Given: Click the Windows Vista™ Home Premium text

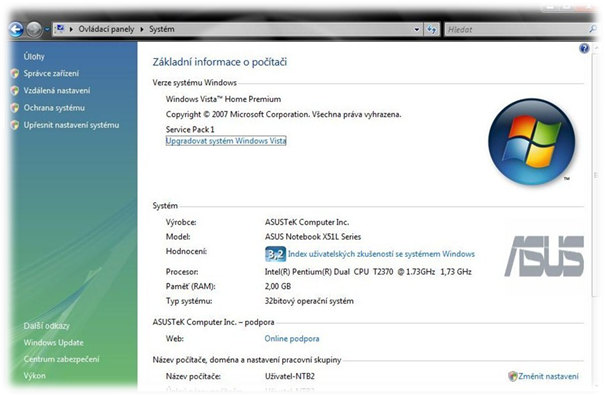Looking at the screenshot, I should click(223, 99).
